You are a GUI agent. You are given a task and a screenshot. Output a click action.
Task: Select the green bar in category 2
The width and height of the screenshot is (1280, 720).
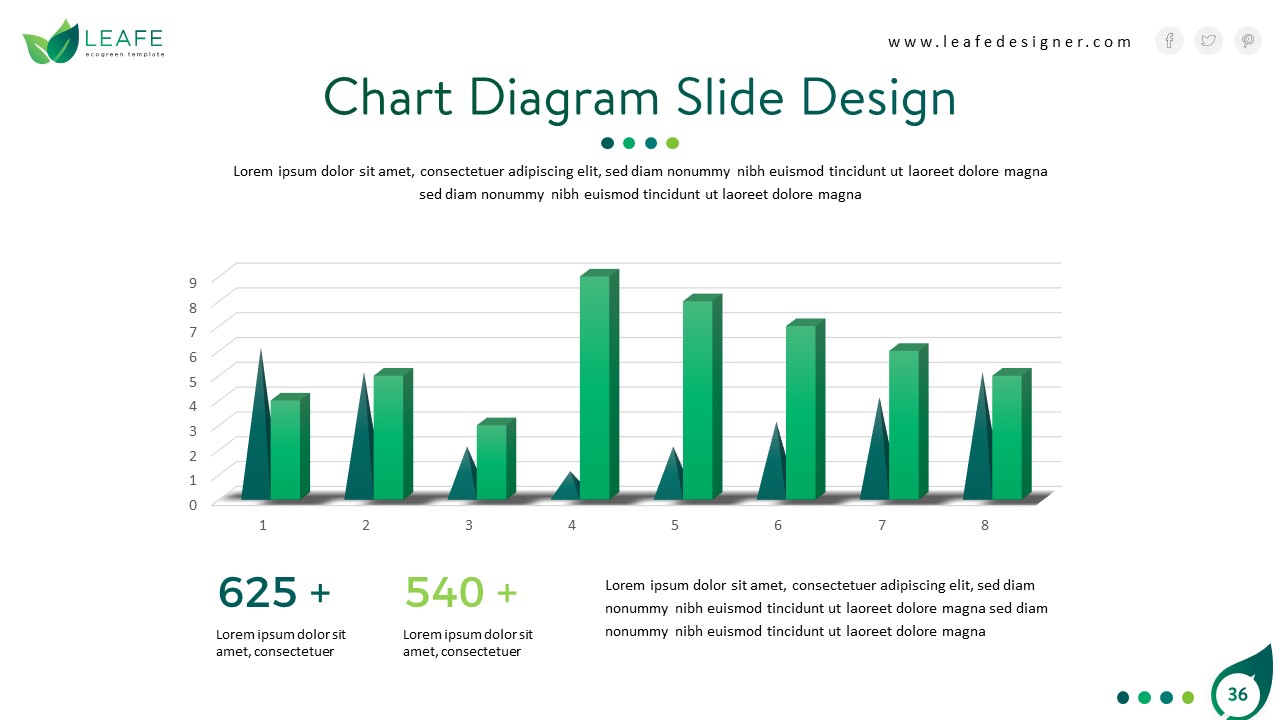click(x=393, y=435)
